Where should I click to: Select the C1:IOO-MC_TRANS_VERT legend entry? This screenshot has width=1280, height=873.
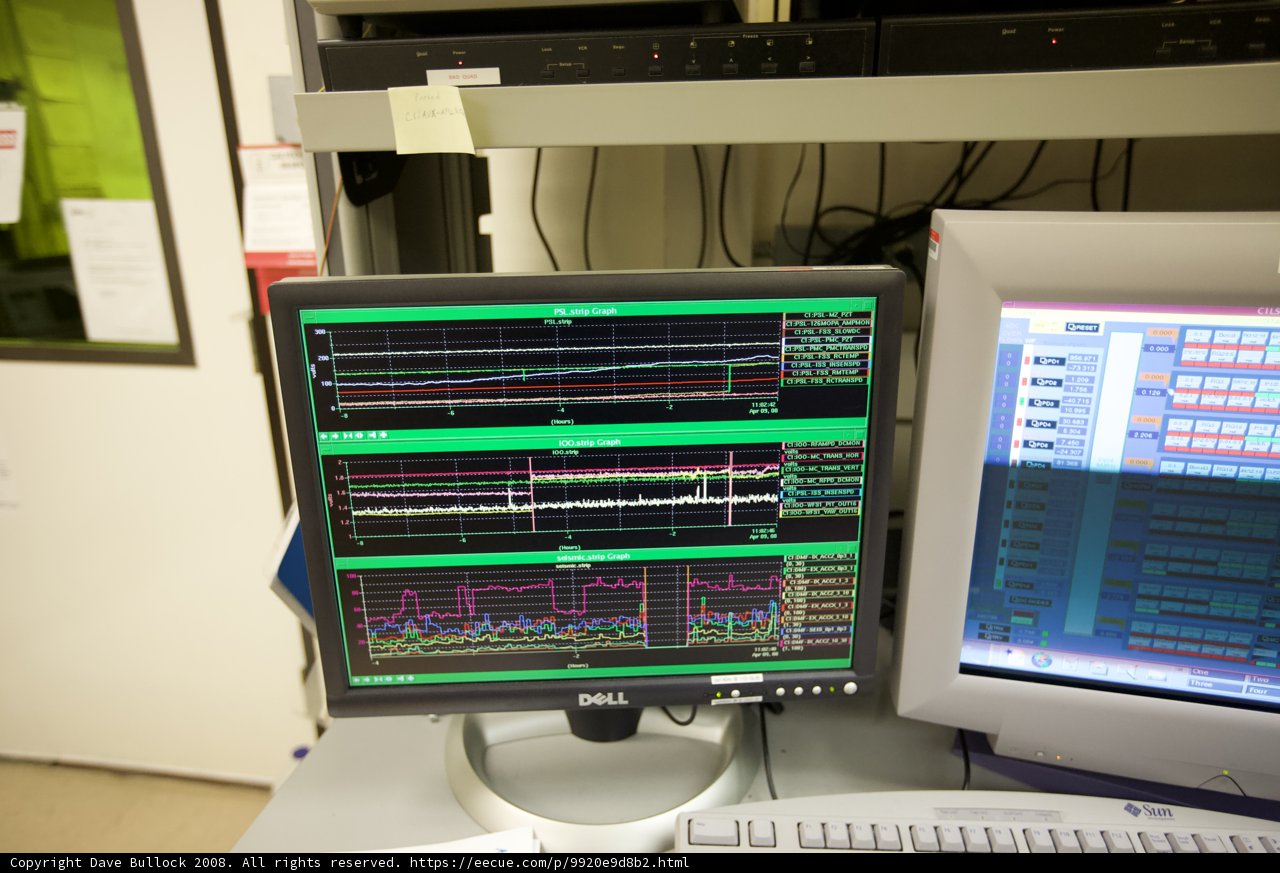[822, 468]
